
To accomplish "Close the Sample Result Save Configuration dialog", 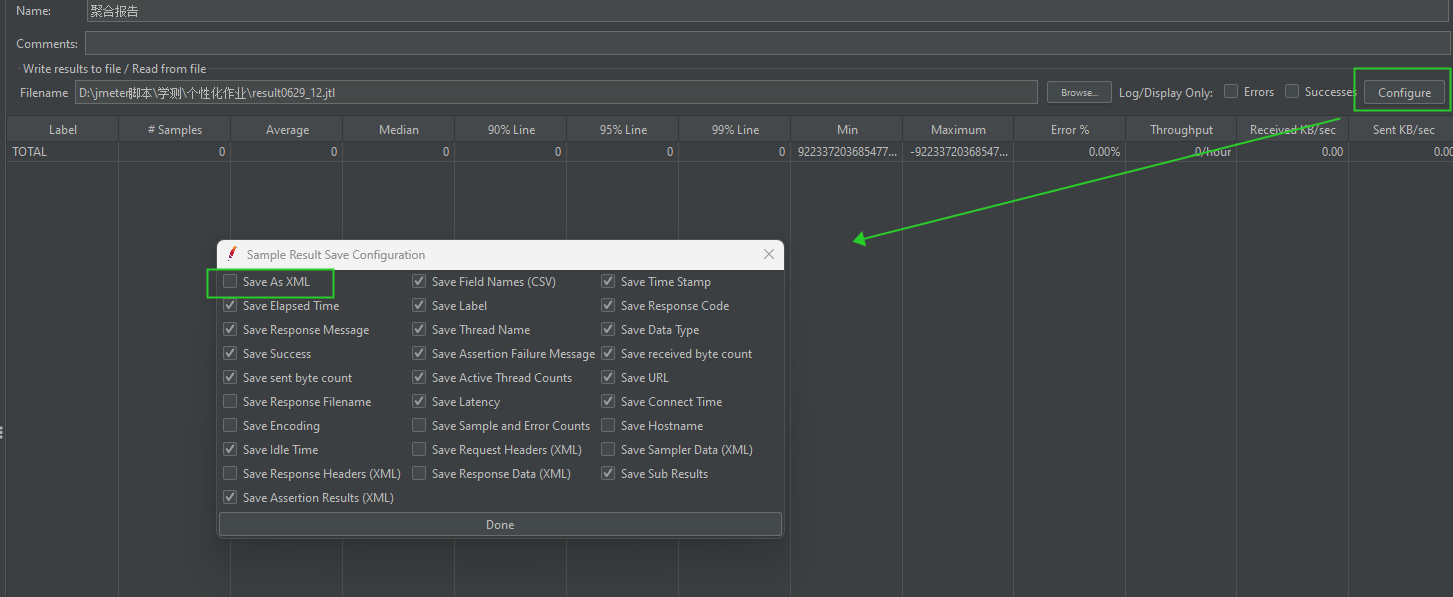I will (769, 255).
